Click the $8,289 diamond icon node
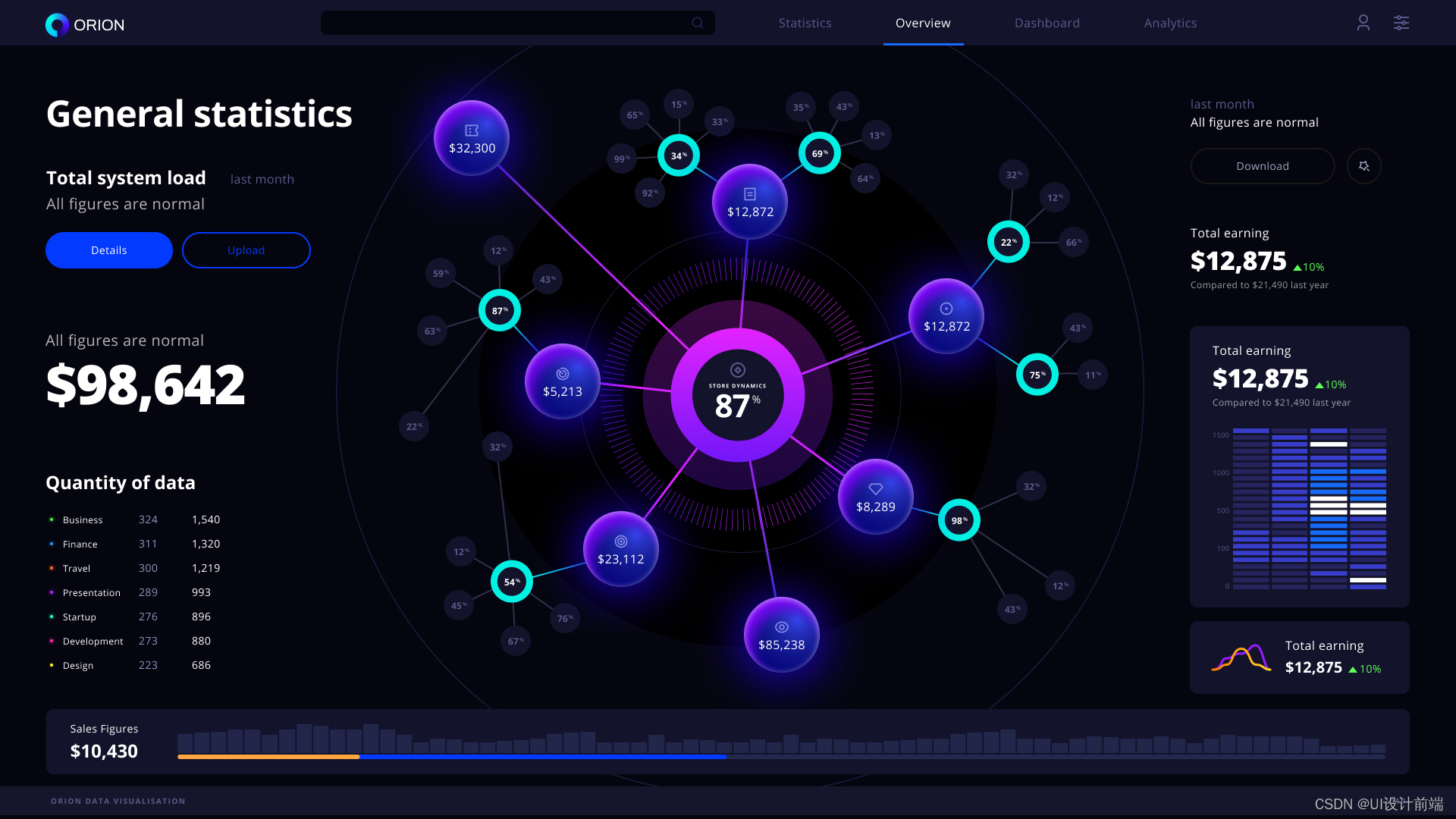The width and height of the screenshot is (1456, 819). (x=875, y=497)
